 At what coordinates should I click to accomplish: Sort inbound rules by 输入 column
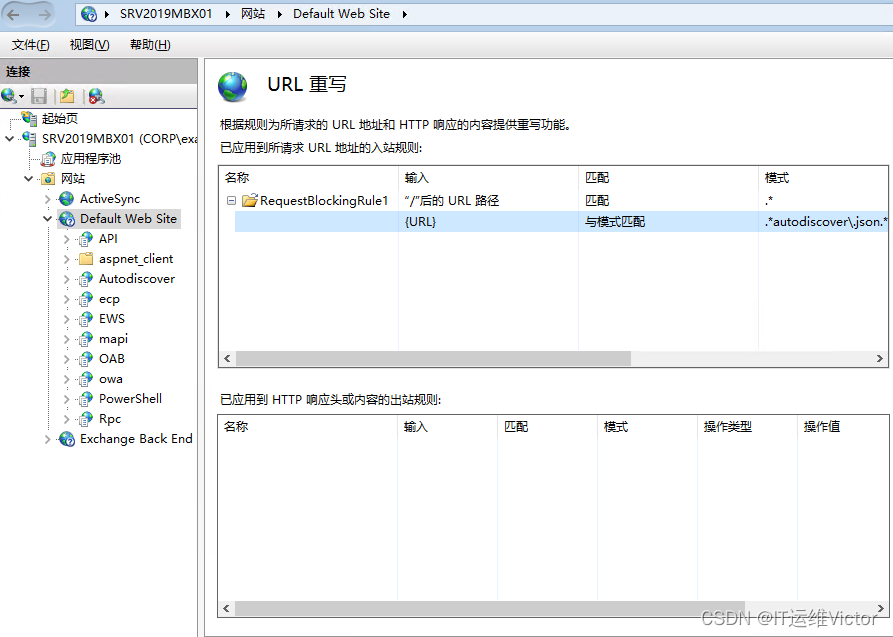click(x=488, y=178)
